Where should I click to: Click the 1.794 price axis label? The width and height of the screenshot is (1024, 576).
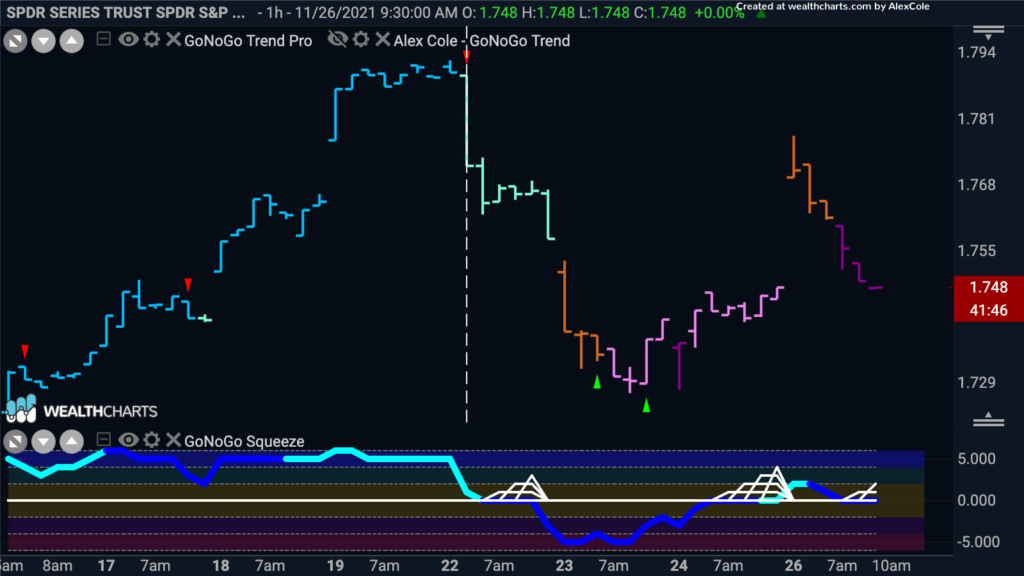coord(977,52)
